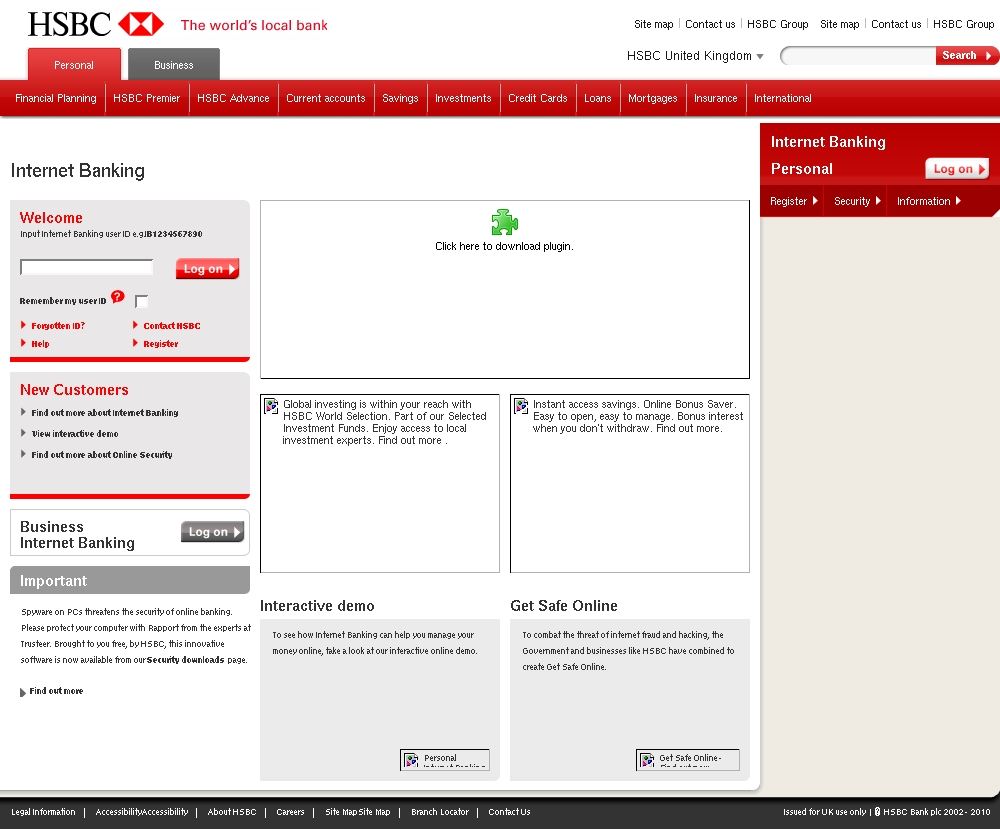
Task: Click the first Contact us header link
Action: point(710,24)
